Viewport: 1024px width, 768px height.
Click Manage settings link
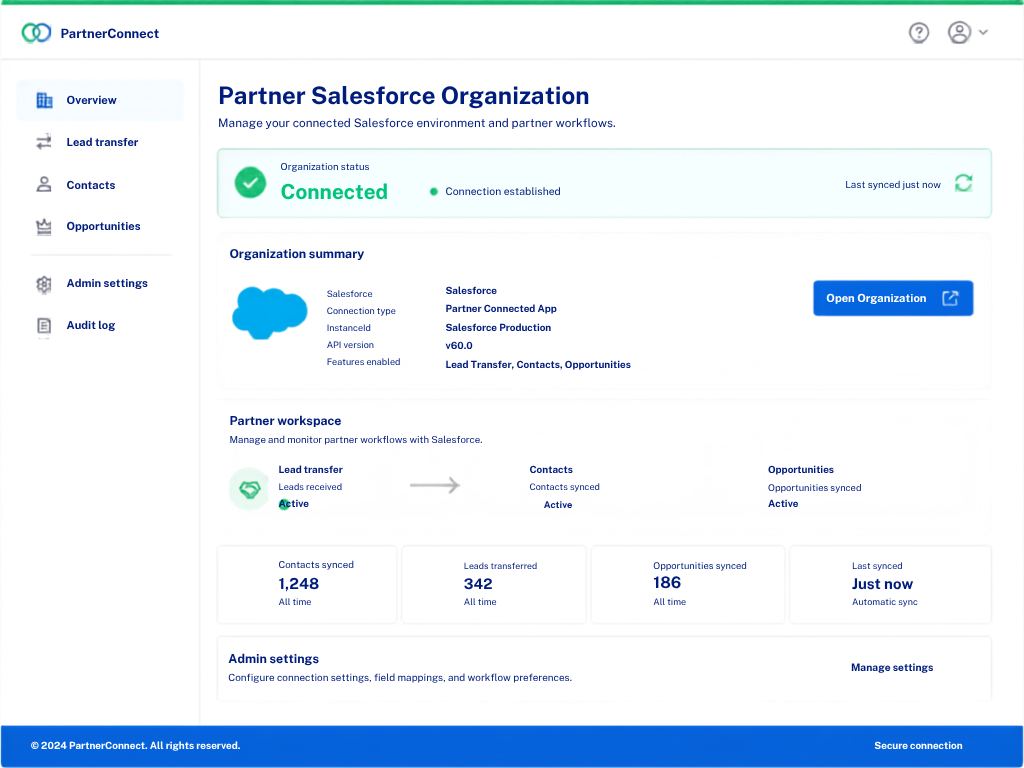(x=891, y=667)
